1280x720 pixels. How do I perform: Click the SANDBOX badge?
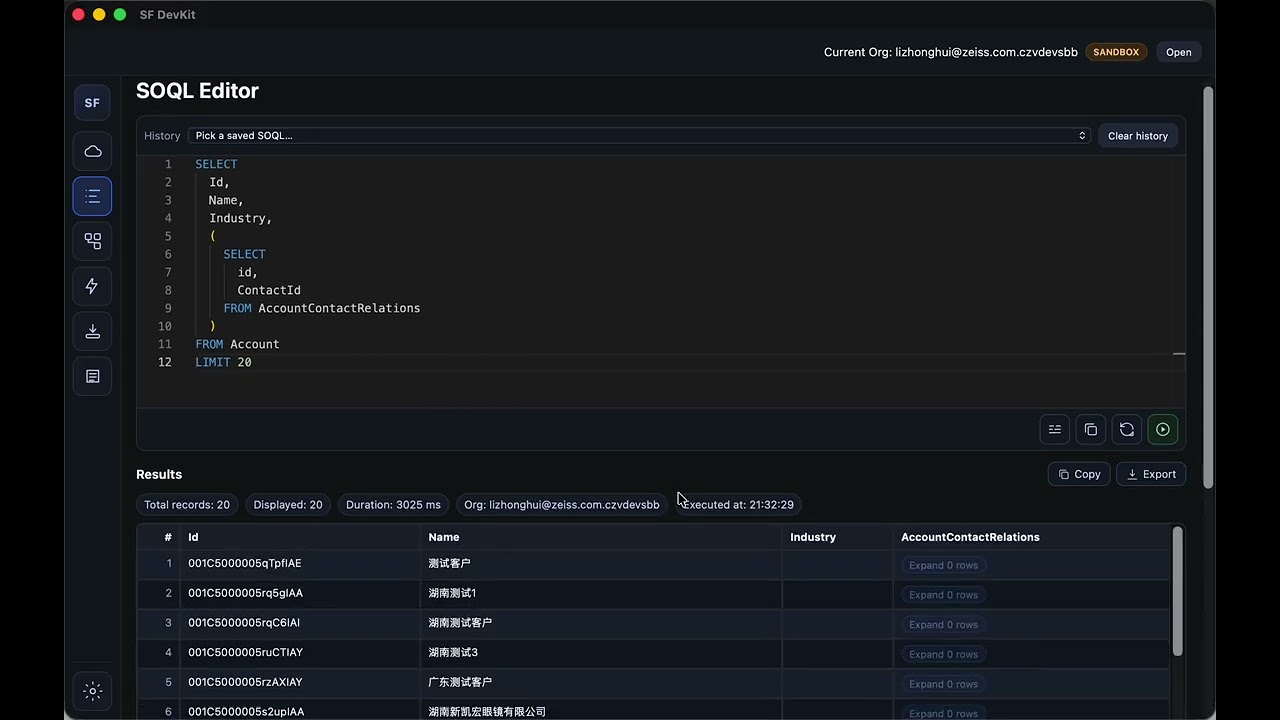[1116, 52]
